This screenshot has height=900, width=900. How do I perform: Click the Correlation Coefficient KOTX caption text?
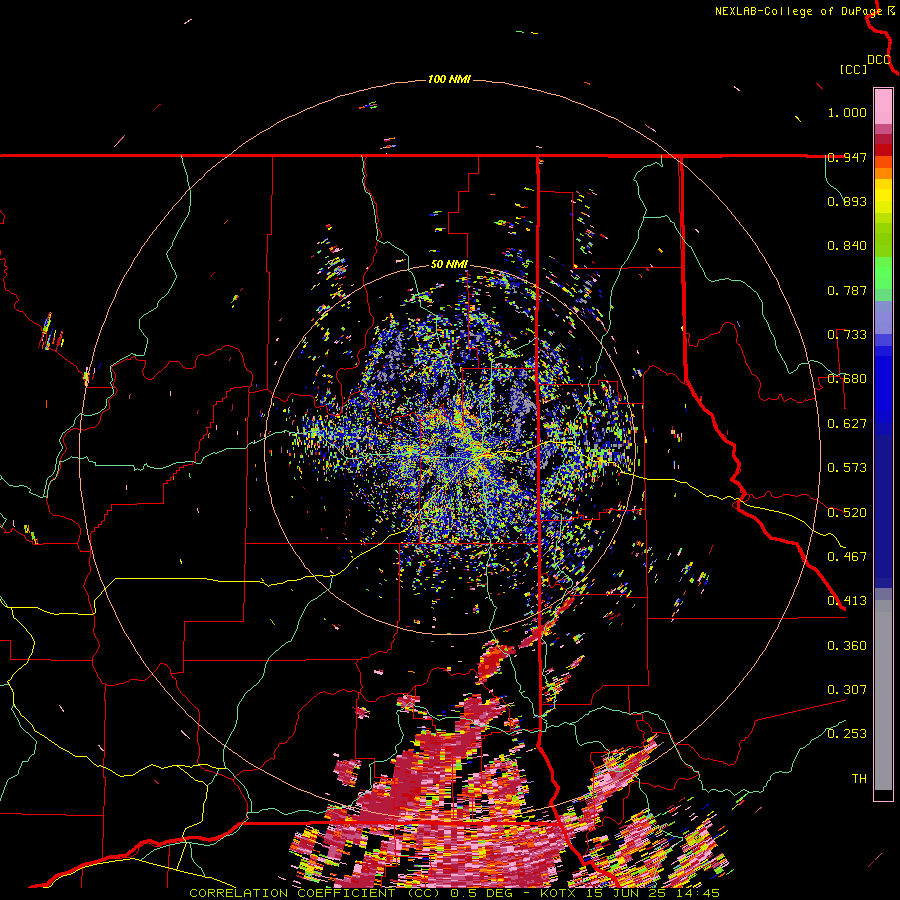pyautogui.click(x=454, y=893)
